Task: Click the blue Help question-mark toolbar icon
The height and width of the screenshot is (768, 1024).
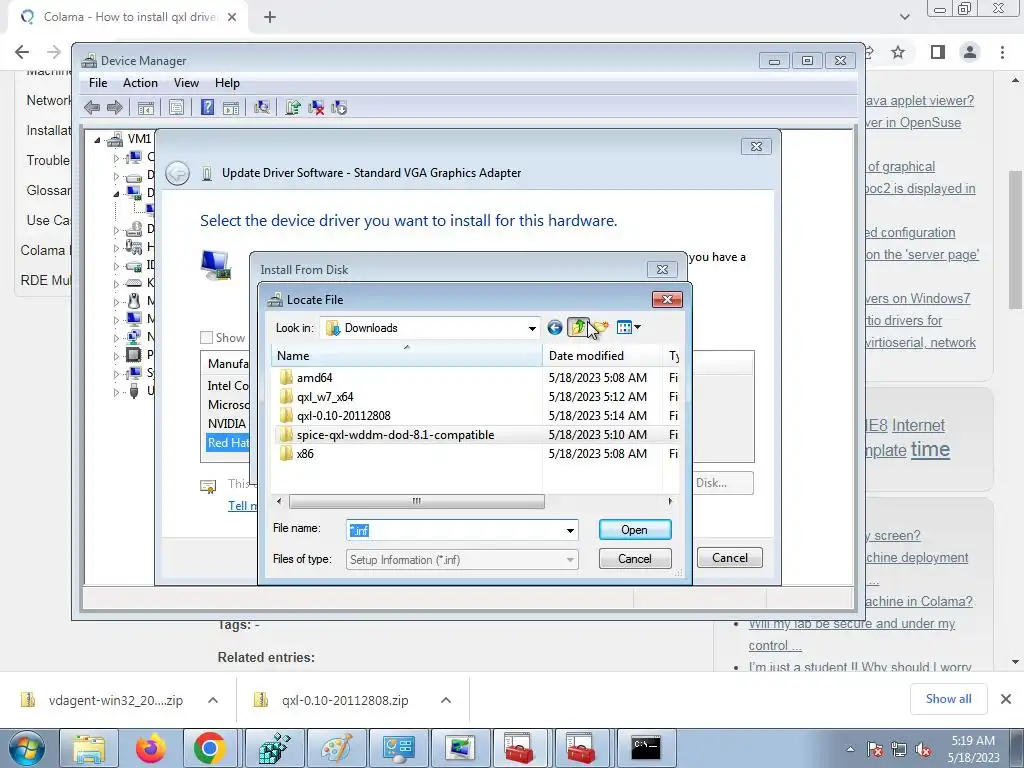Action: pyautogui.click(x=207, y=108)
